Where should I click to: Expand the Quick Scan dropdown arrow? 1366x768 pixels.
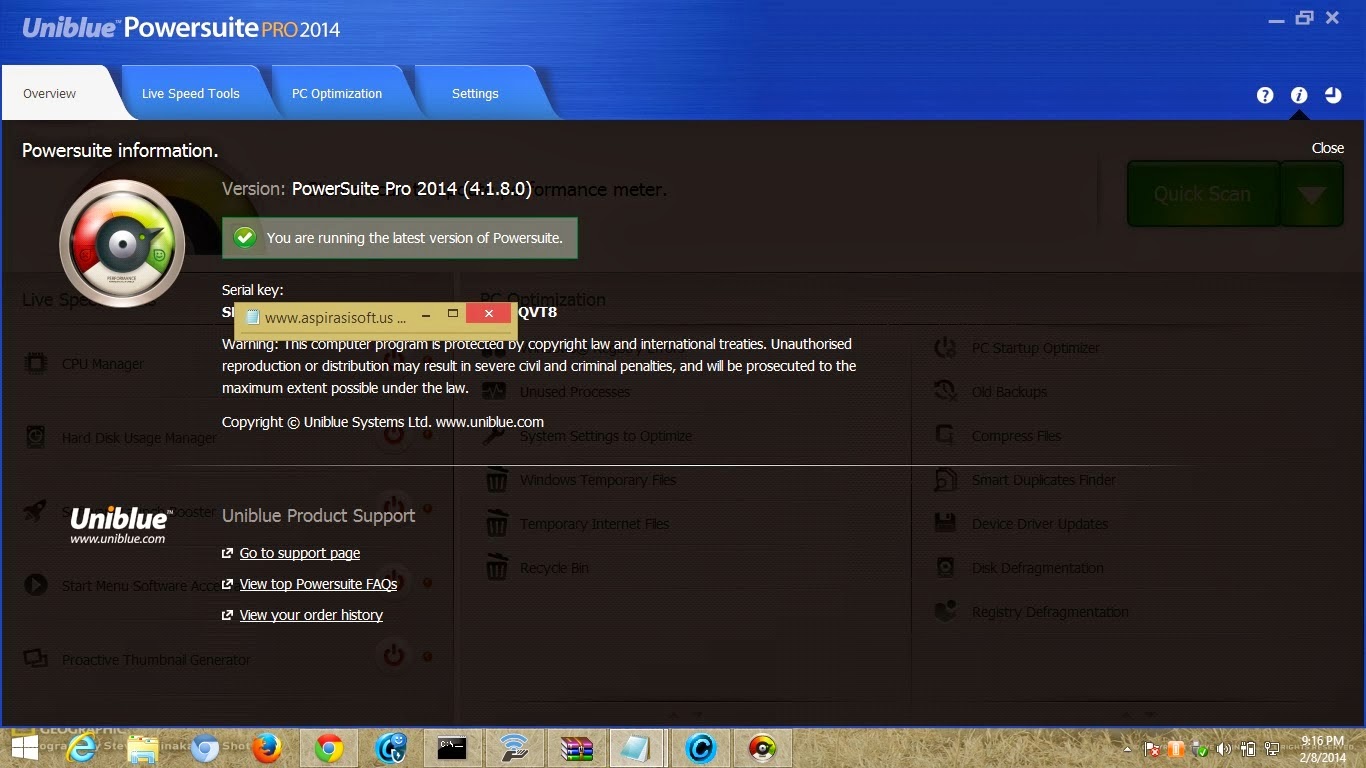click(1312, 194)
